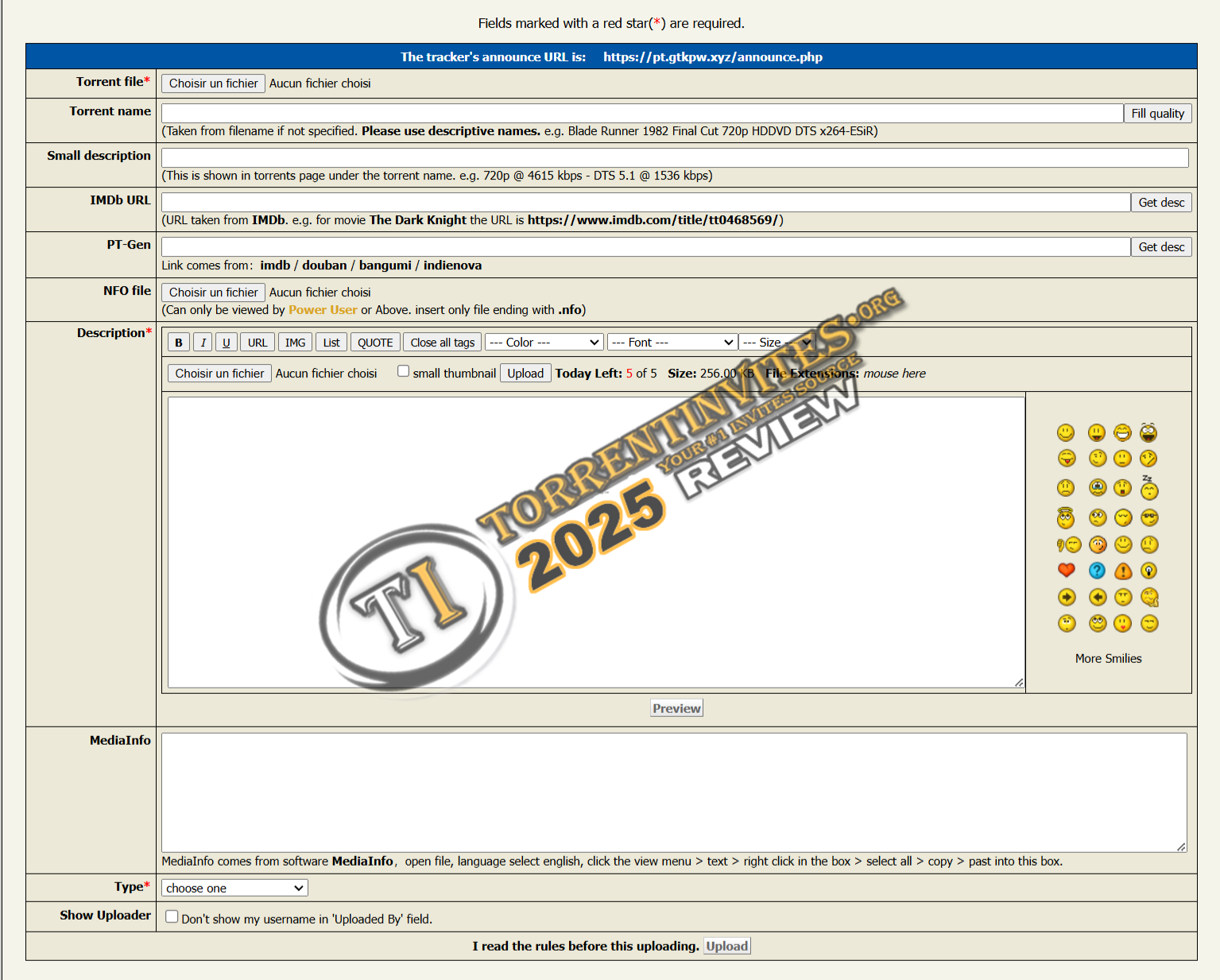Insert the big toothy grin smiley
The image size is (1220, 980).
(x=1122, y=432)
